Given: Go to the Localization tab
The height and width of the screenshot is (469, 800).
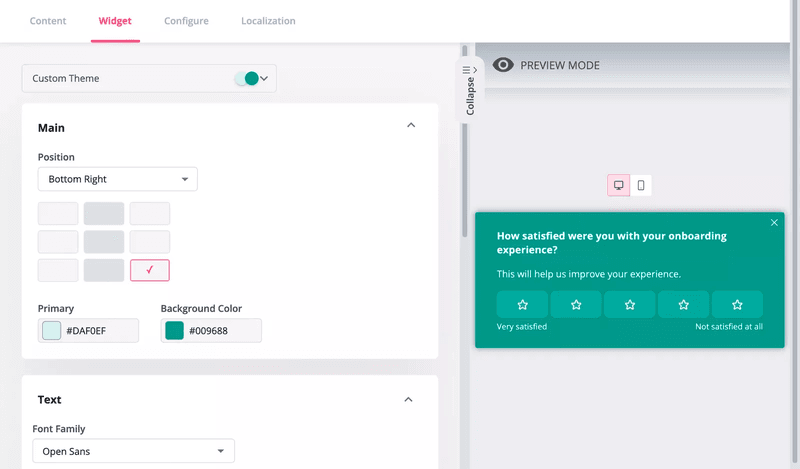Looking at the screenshot, I should [x=268, y=21].
